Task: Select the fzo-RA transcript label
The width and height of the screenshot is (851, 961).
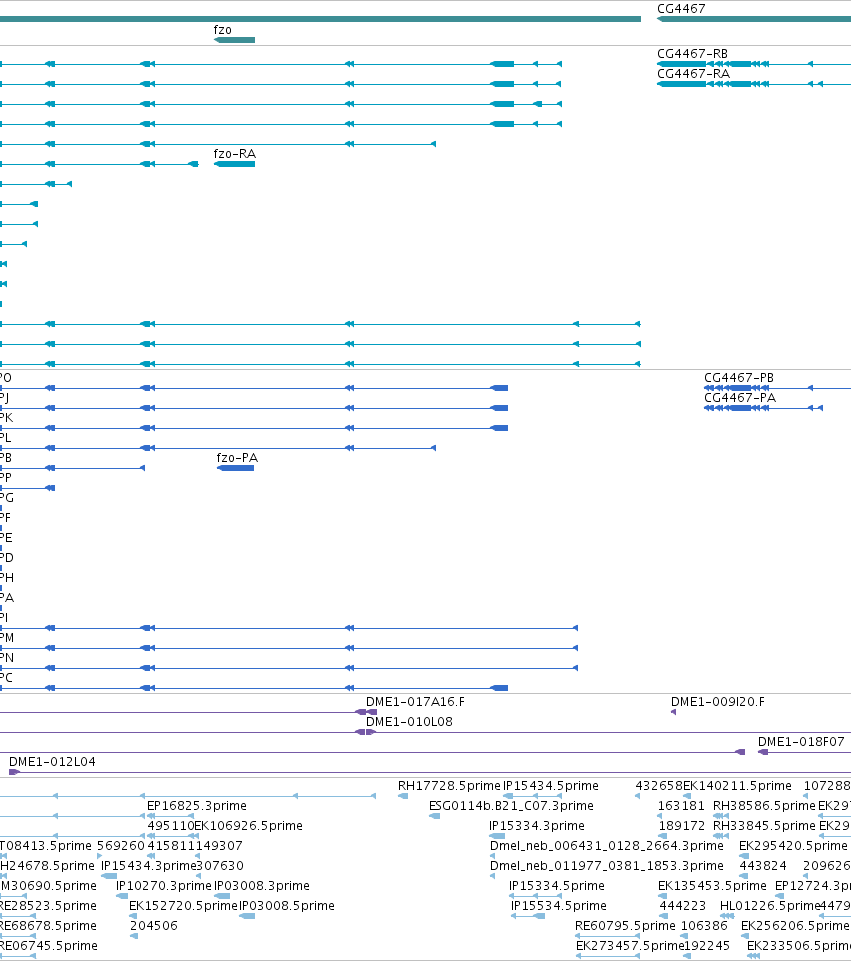Action: coord(235,154)
